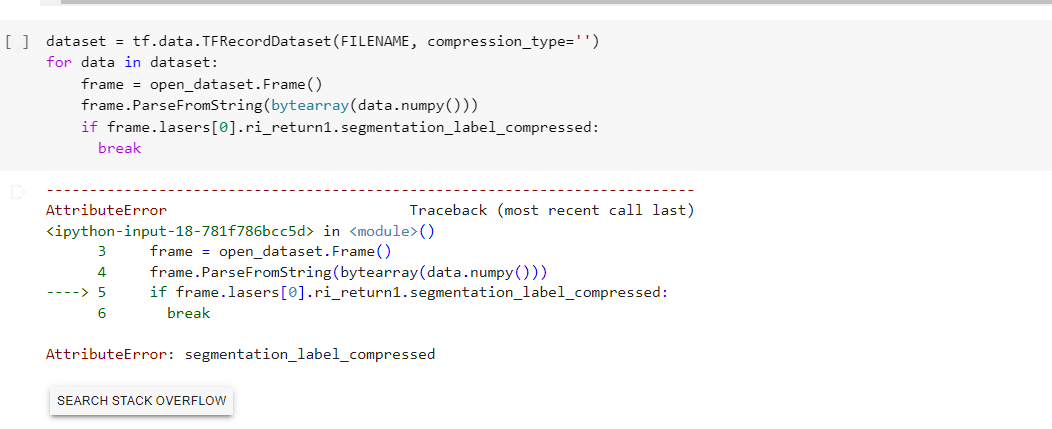Click 'Traceback (most recent call last)' text

(551, 210)
